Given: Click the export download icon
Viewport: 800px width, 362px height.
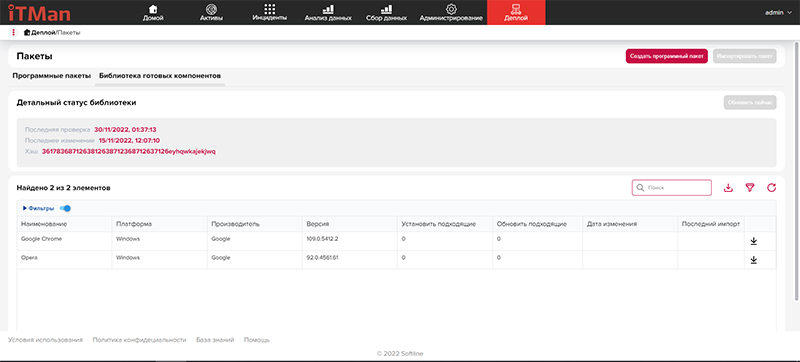Looking at the screenshot, I should coord(728,188).
